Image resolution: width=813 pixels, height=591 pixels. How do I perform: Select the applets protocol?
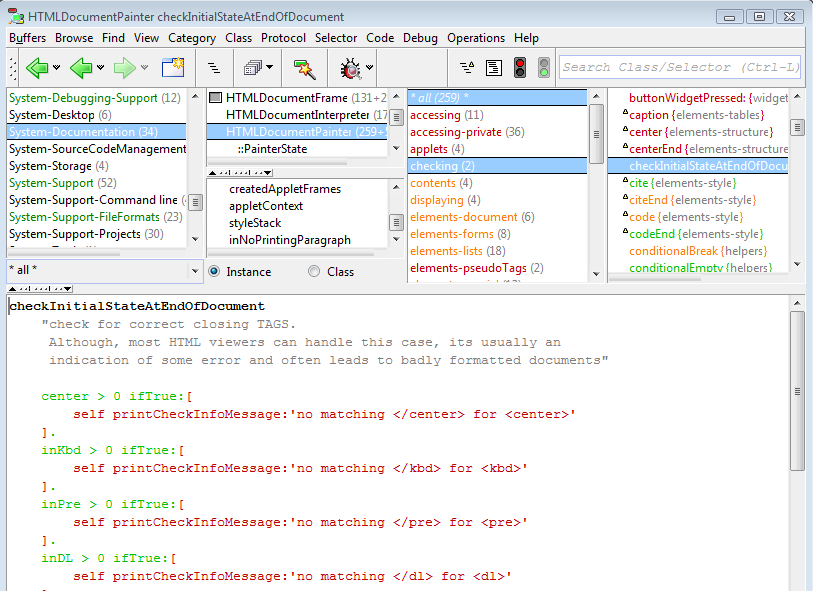[x=497, y=149]
